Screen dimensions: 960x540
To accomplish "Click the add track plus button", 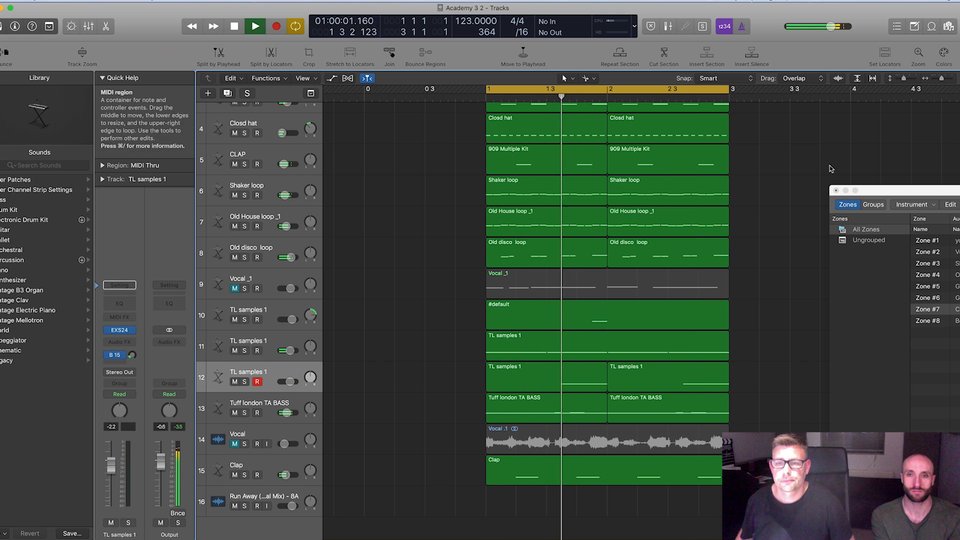I will coord(208,93).
